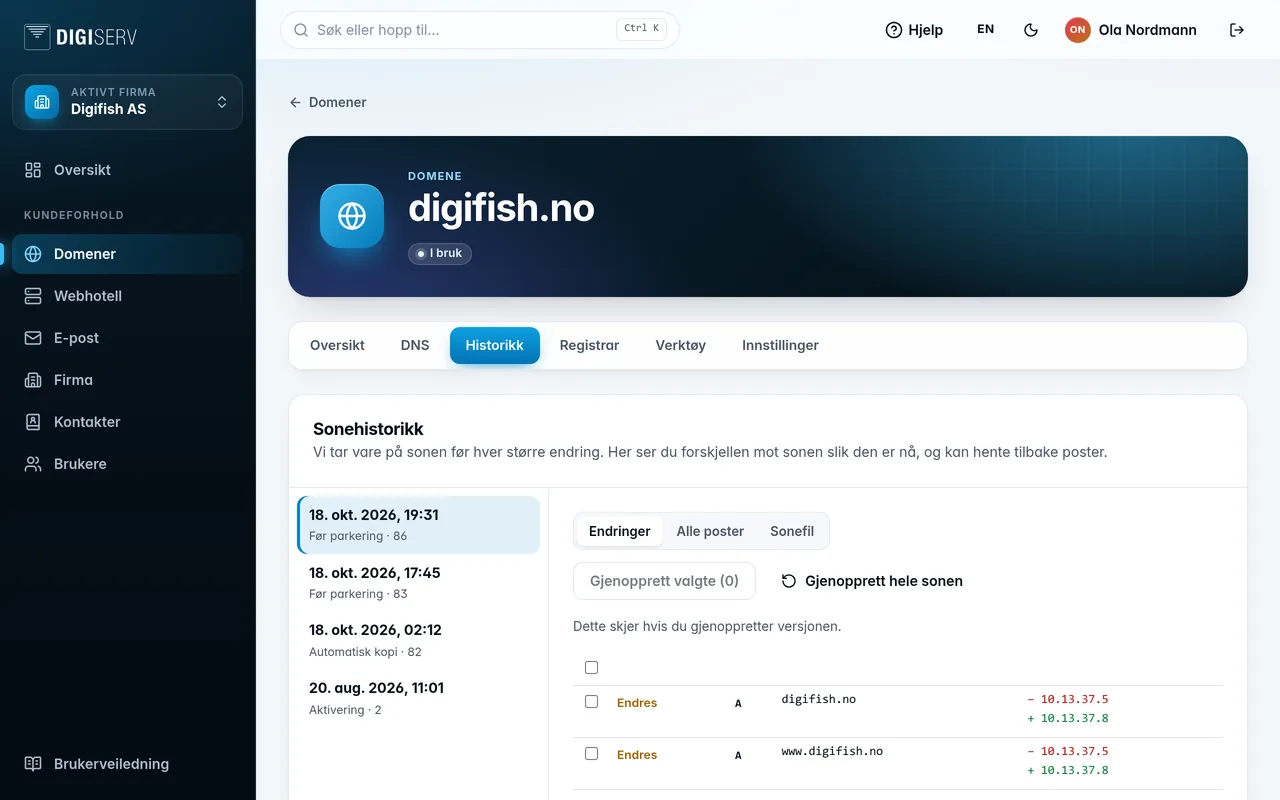Tick the checkbox for the digifish.no A record
This screenshot has height=800, width=1280.
click(591, 702)
